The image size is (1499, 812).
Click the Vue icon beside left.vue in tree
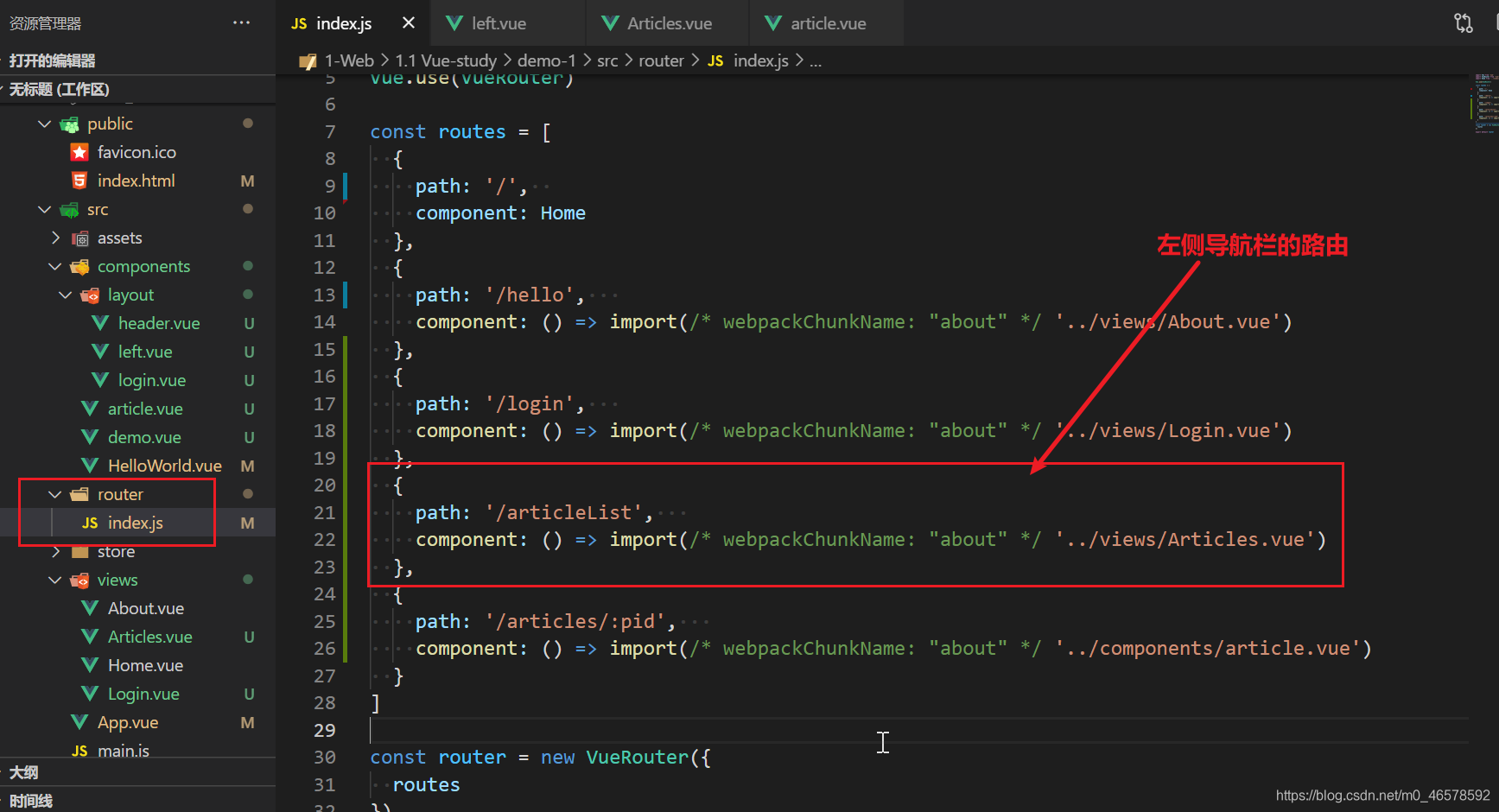coord(100,352)
